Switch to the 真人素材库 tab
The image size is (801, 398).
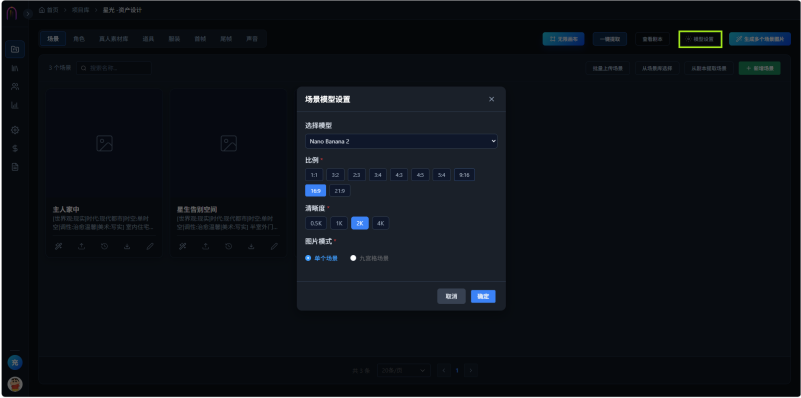tap(113, 39)
